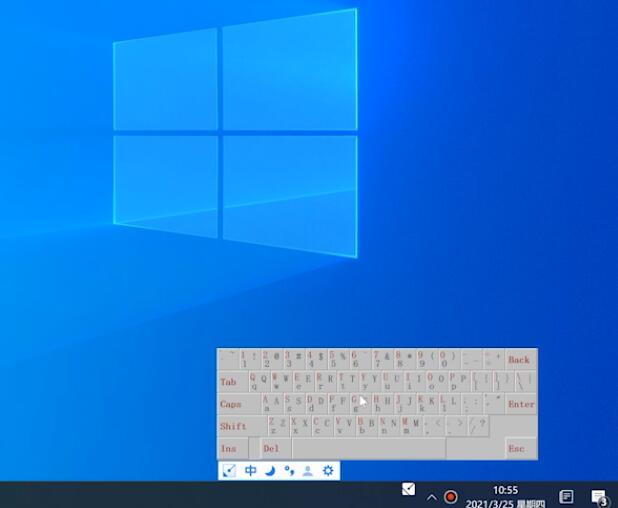Click the W key on soft keyboard
Image resolution: width=618 pixels, height=508 pixels.
[282, 381]
